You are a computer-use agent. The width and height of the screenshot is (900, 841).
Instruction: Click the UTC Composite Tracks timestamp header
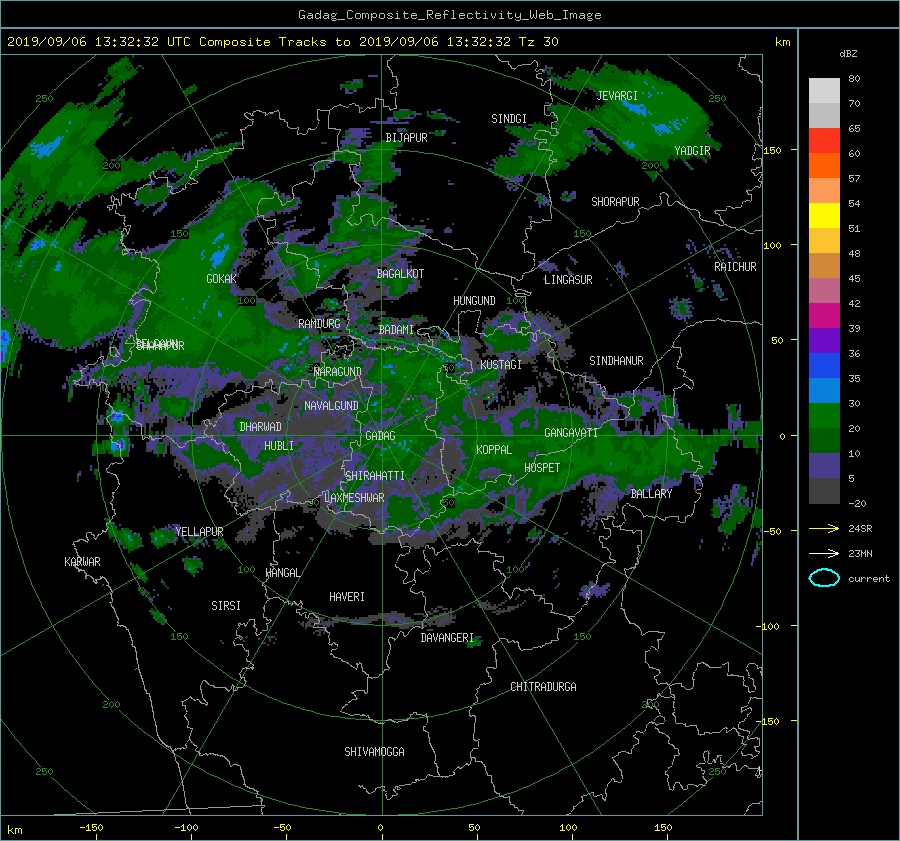tap(282, 42)
